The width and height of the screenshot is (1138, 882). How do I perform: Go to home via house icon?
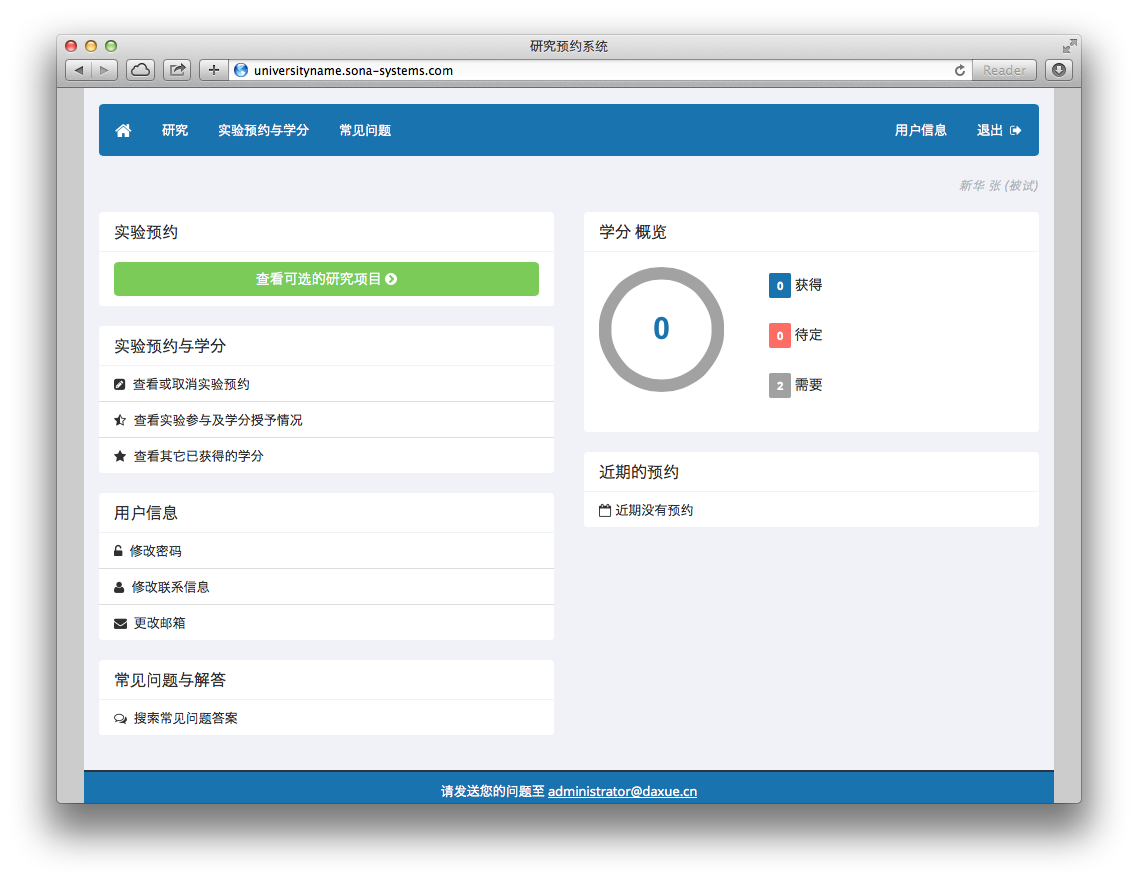(123, 130)
